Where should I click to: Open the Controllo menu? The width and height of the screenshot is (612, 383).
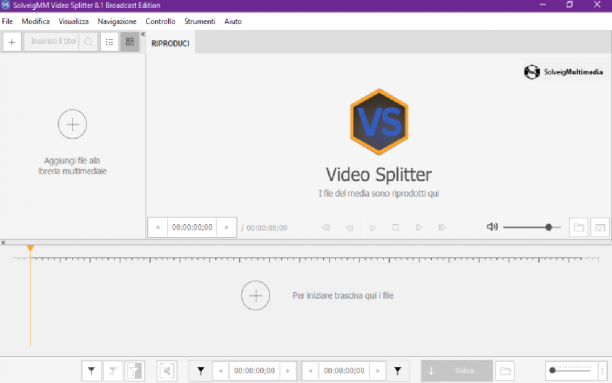[x=160, y=21]
